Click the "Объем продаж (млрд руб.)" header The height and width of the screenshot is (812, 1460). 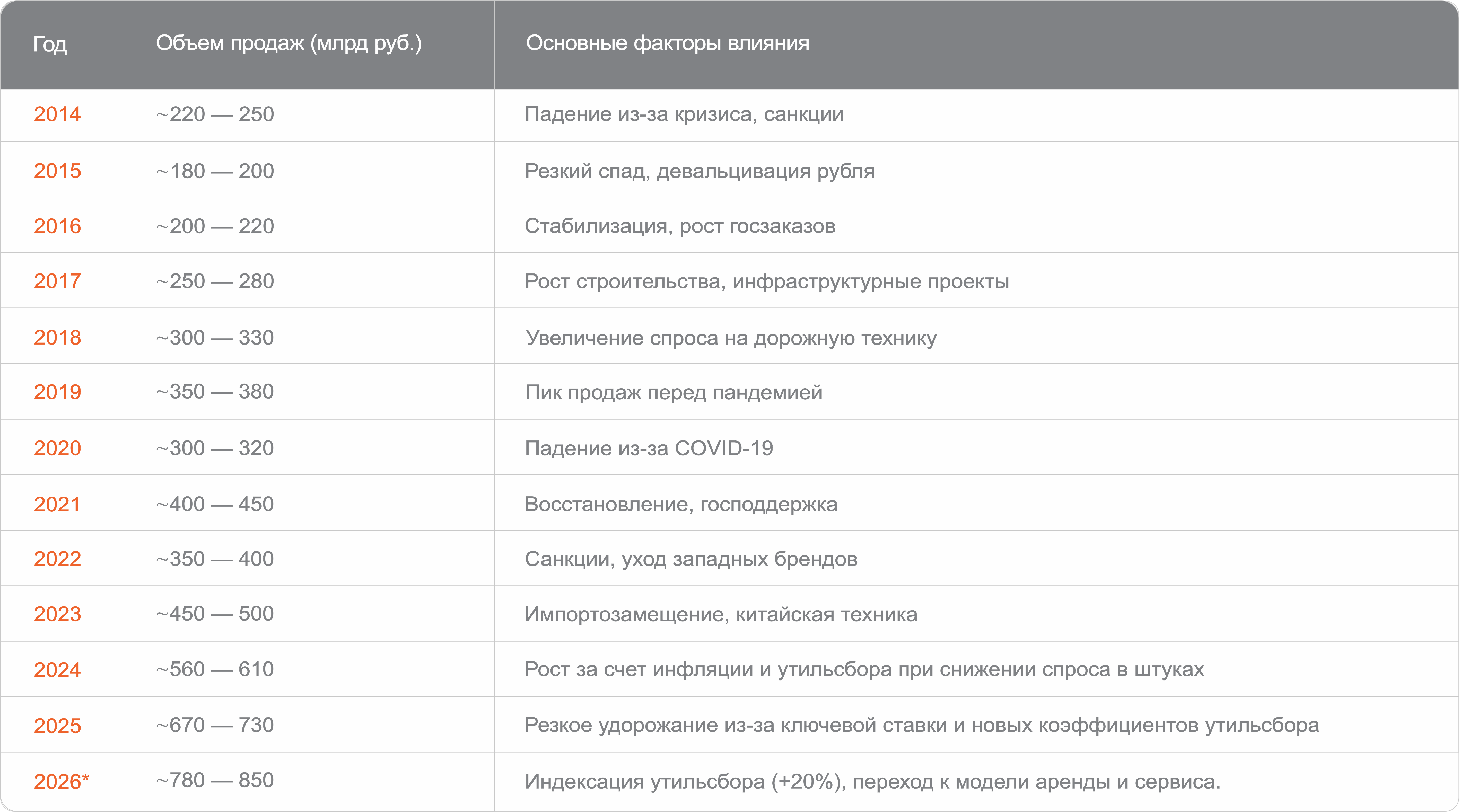288,43
